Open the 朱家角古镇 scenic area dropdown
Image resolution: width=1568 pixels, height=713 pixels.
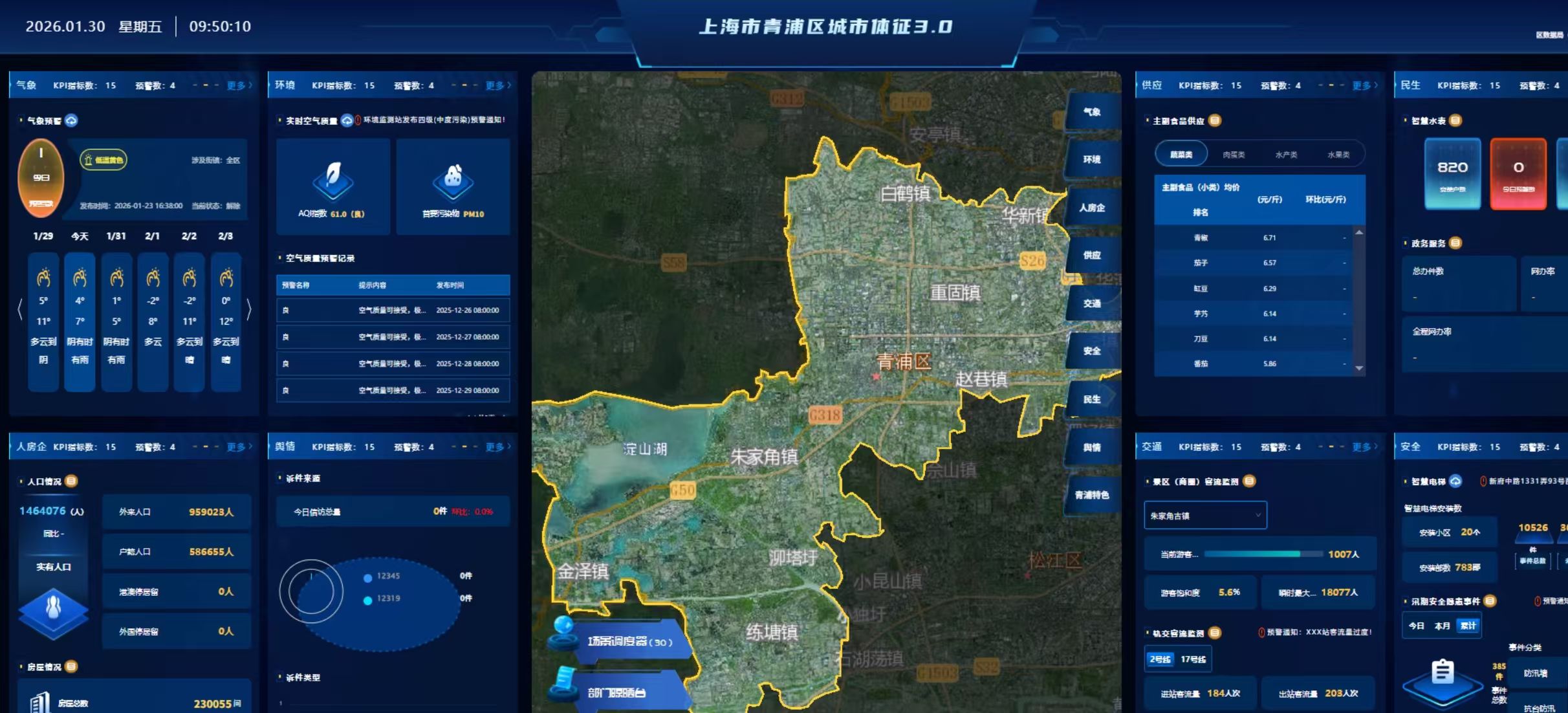(1204, 516)
